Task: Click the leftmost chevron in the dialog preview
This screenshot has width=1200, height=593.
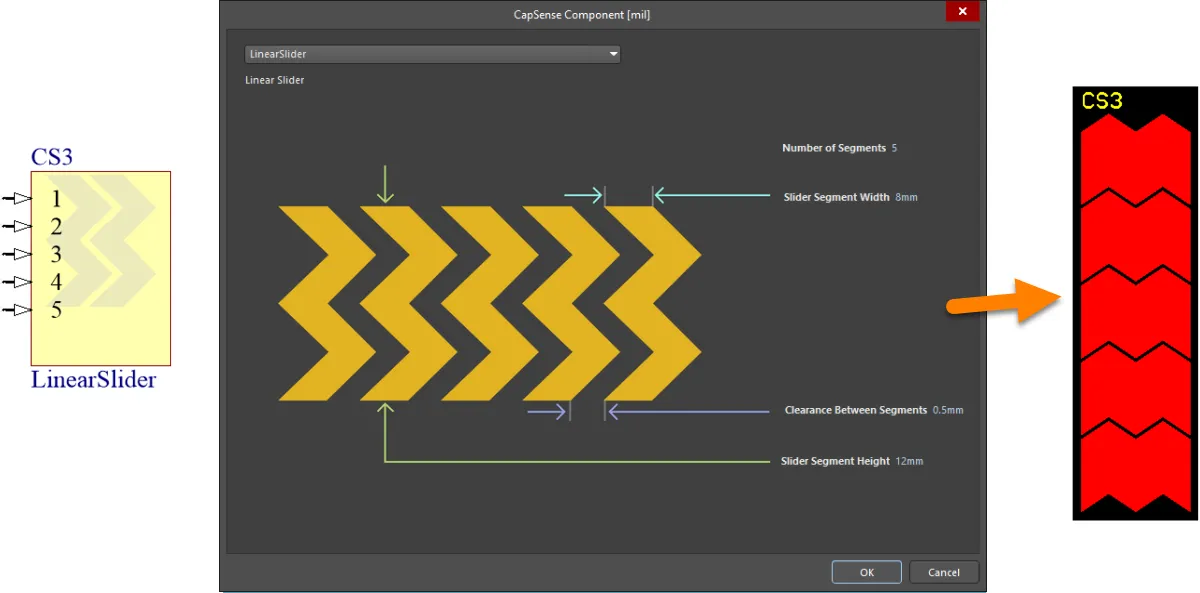Action: [x=327, y=303]
